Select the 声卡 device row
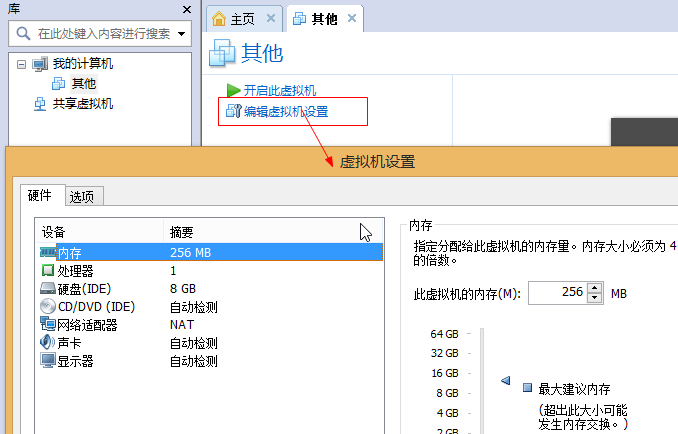Viewport: 678px width, 434px height. tap(211, 343)
